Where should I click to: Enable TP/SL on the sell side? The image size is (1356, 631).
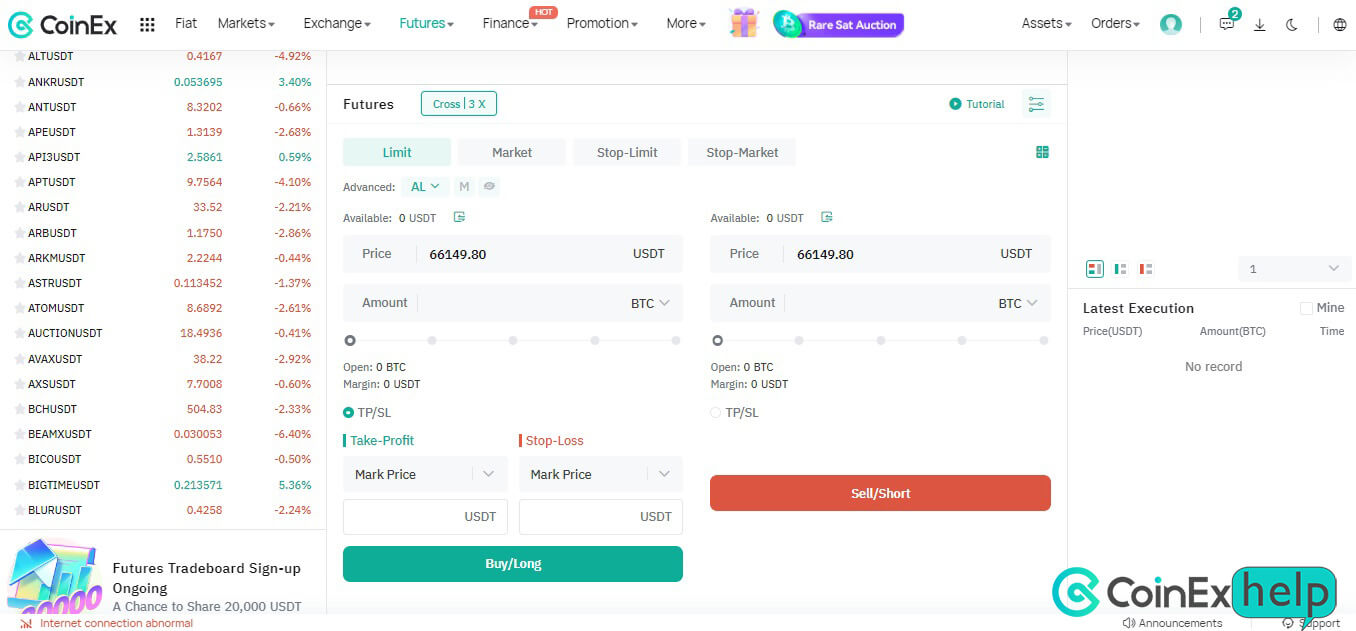pyautogui.click(x=716, y=412)
